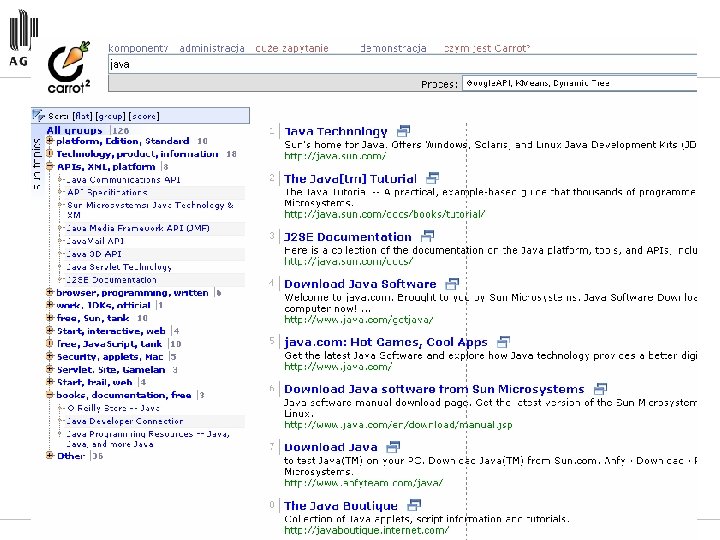Open Download Java result in new window icon
Viewport: 720px width, 540px height.
[x=394, y=447]
